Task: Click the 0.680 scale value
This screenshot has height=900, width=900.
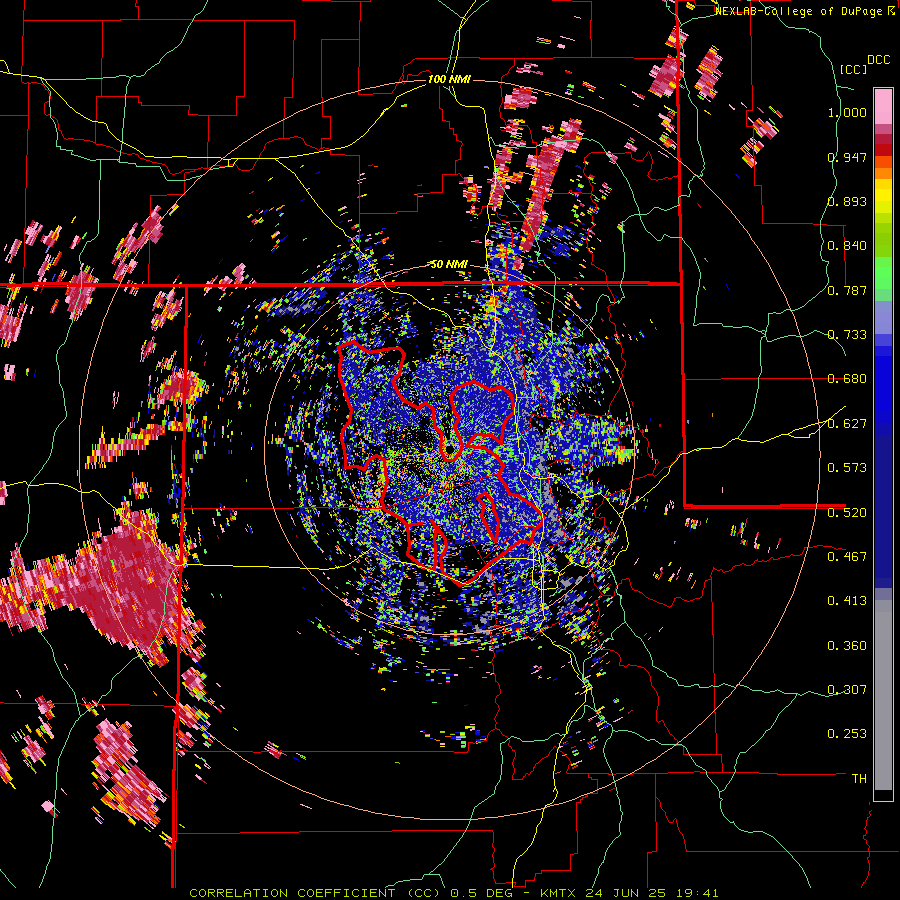Action: (847, 379)
